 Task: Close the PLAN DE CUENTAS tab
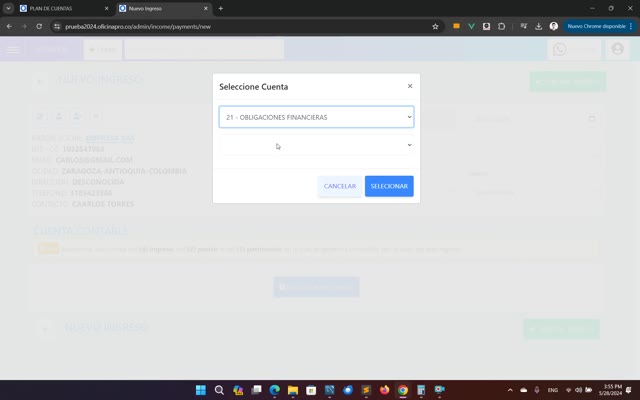pyautogui.click(x=107, y=8)
